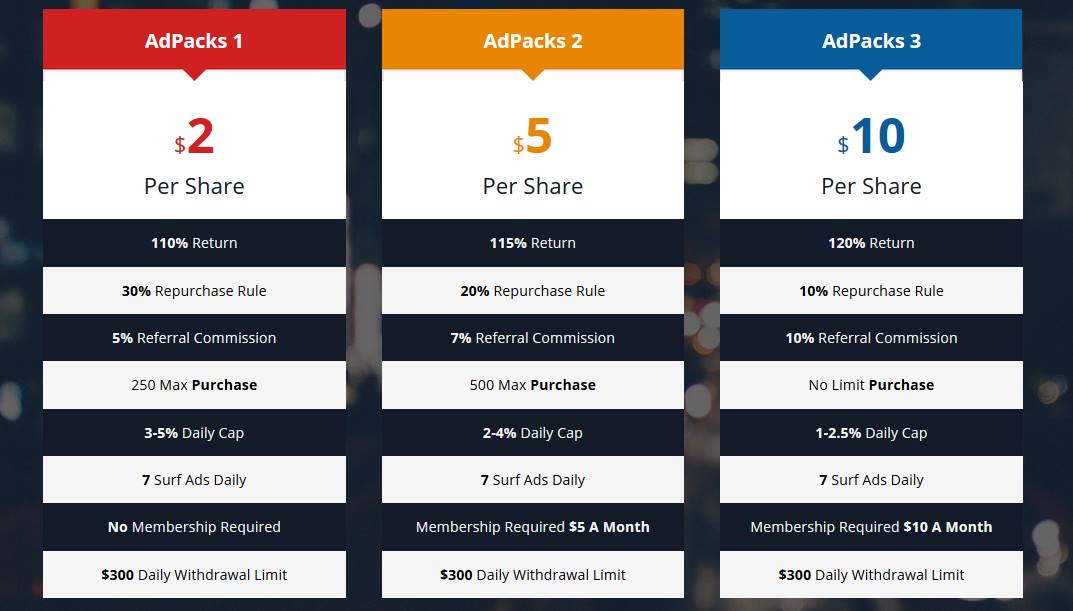The width and height of the screenshot is (1073, 611).
Task: Select the $10 Per Share price
Action: point(871,156)
